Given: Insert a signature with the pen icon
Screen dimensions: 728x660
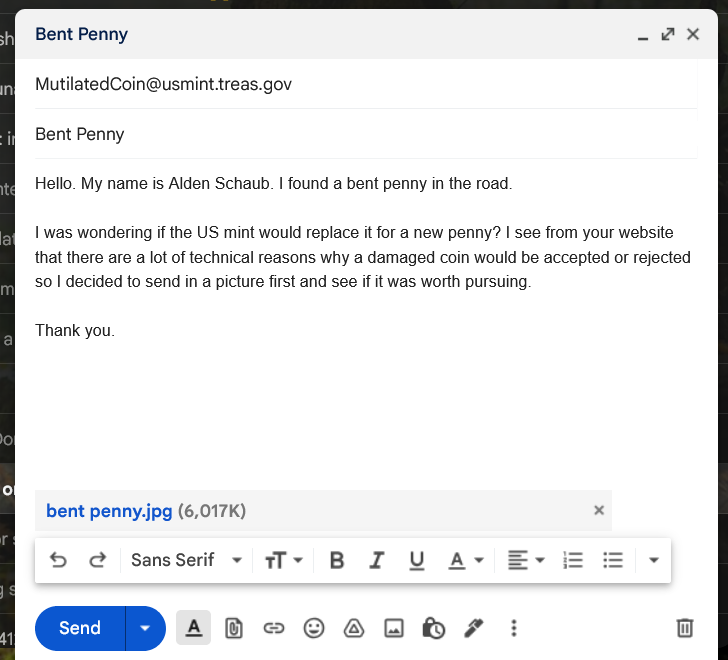Looking at the screenshot, I should click(x=474, y=628).
